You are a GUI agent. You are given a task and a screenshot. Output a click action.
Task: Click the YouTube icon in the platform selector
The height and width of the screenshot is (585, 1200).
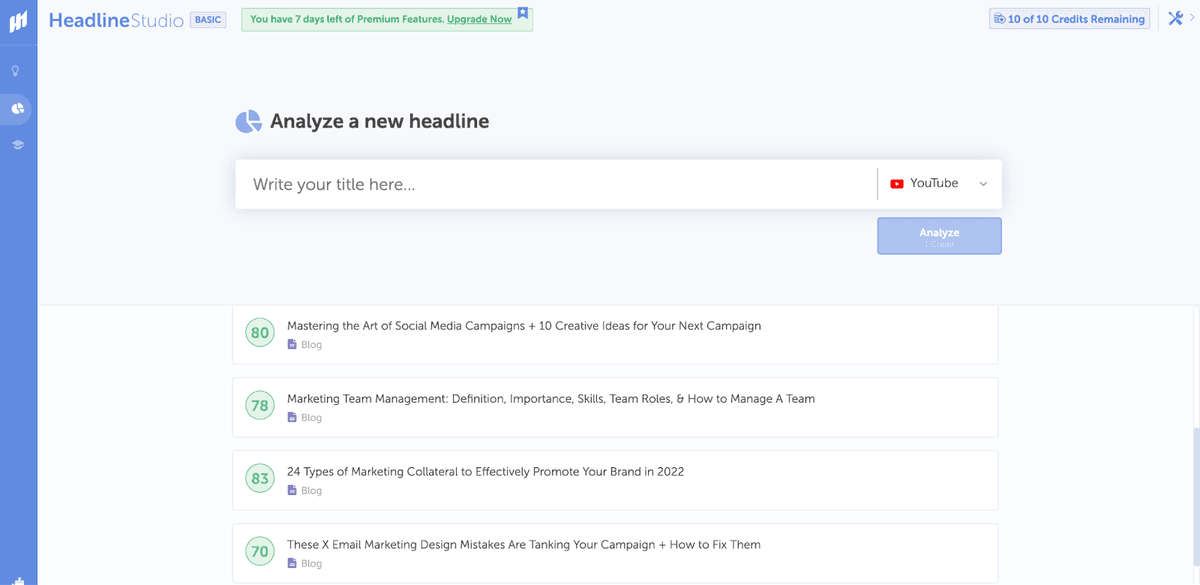[x=897, y=183]
